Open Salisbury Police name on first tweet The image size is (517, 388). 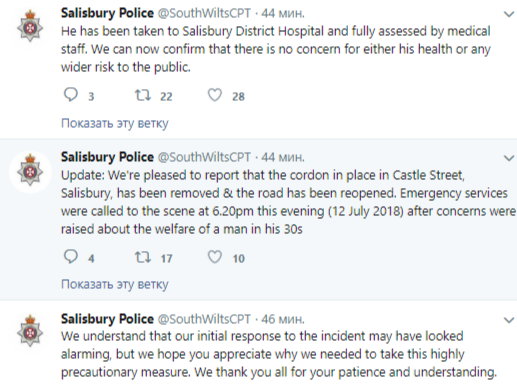coord(107,13)
